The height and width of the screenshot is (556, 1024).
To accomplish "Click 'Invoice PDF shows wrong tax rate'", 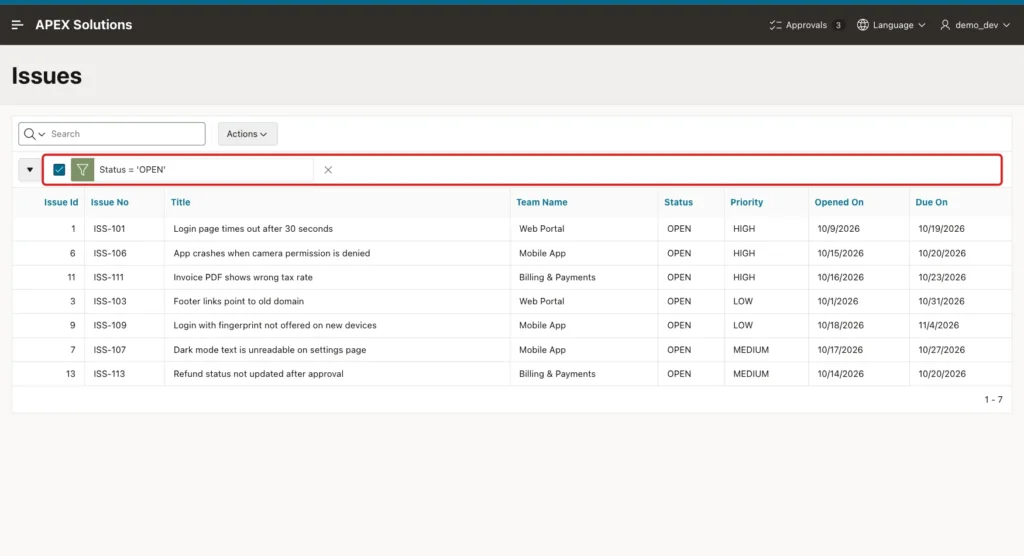I will 243,277.
